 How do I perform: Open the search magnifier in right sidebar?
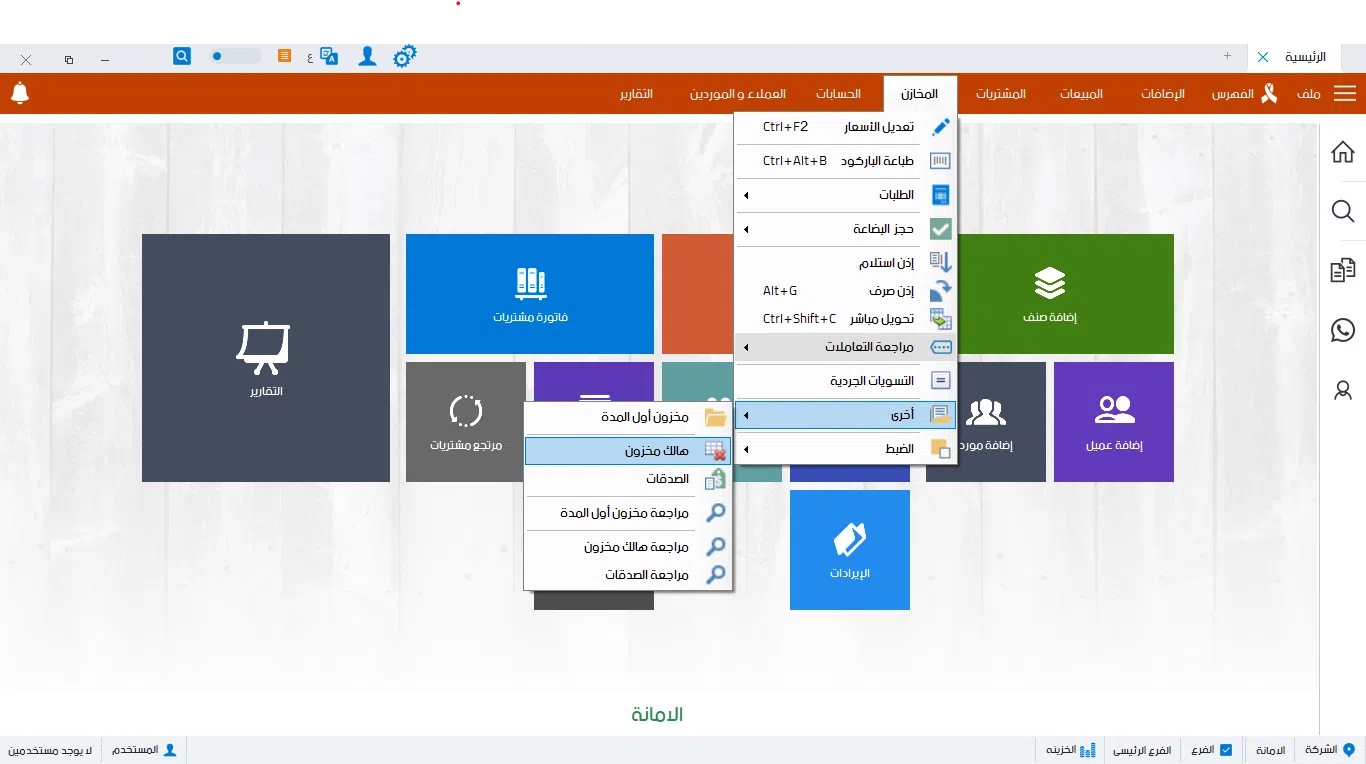pyautogui.click(x=1342, y=211)
